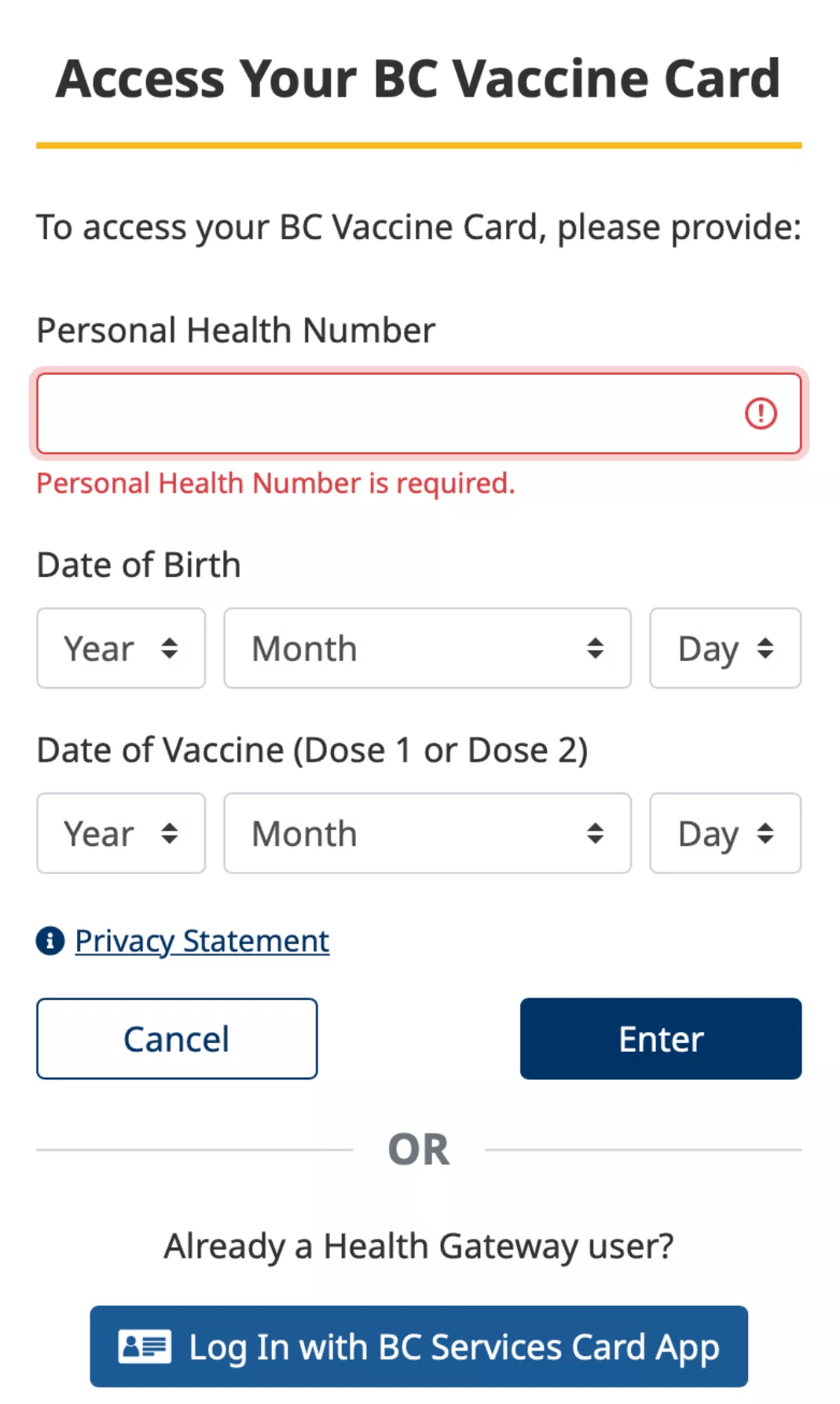Screen dimensions: 840x1404
Task: Click the info icon beside Privacy Statement
Action: click(x=50, y=940)
